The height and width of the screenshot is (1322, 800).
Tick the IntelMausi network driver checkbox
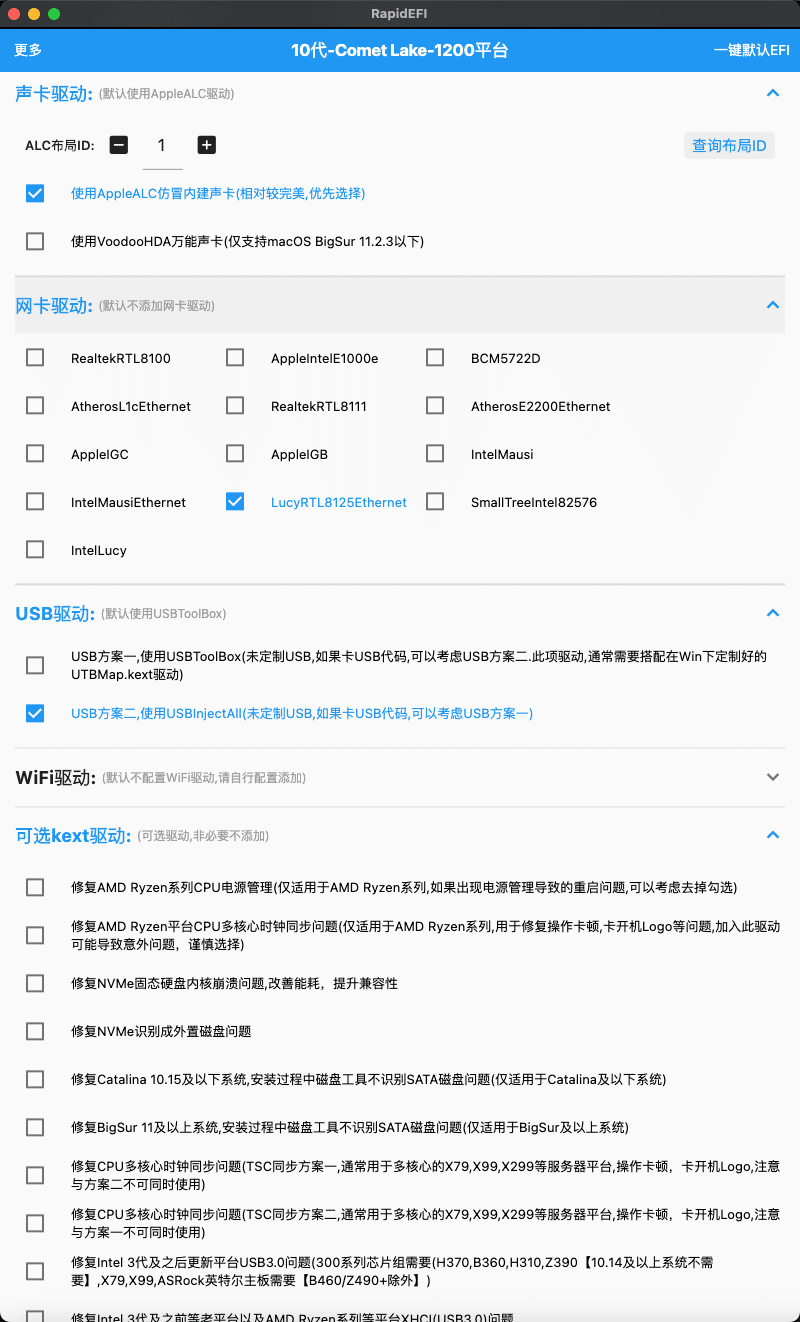[x=435, y=454]
